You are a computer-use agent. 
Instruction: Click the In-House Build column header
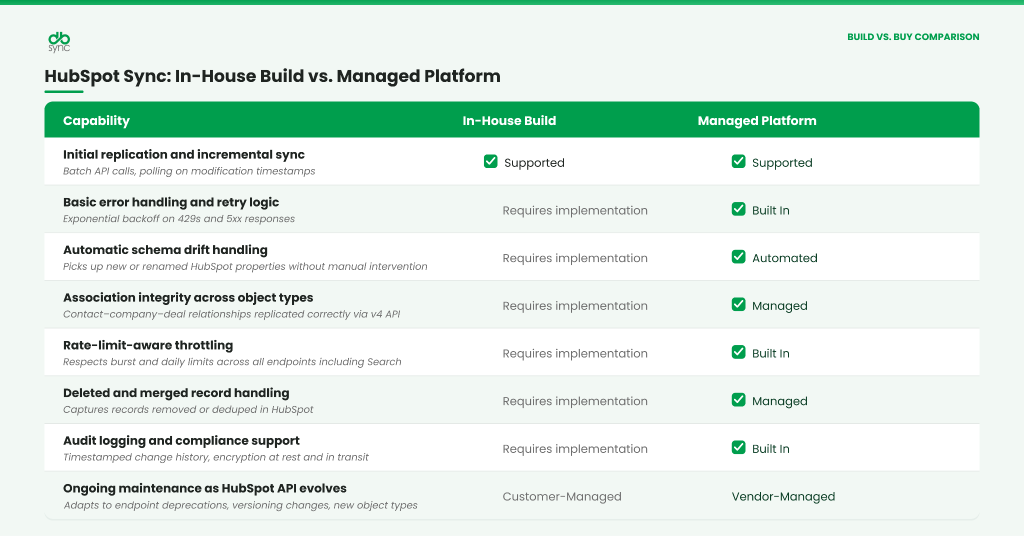coord(509,121)
